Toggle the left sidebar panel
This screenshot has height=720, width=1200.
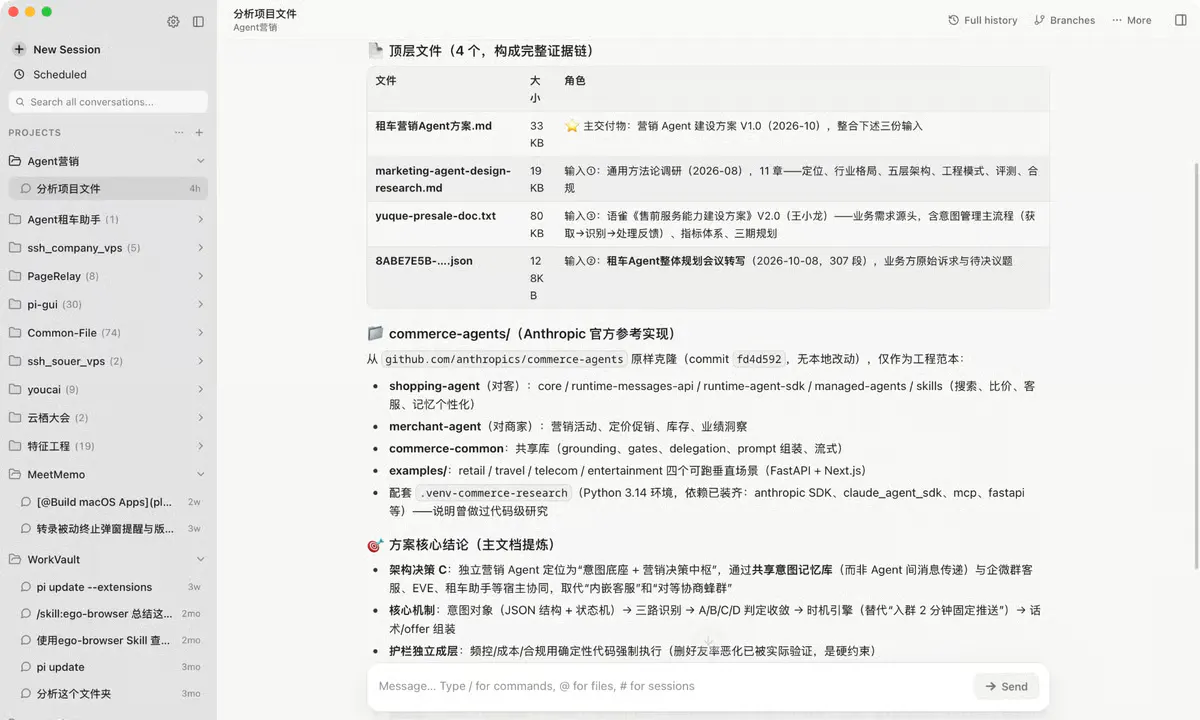tap(198, 21)
